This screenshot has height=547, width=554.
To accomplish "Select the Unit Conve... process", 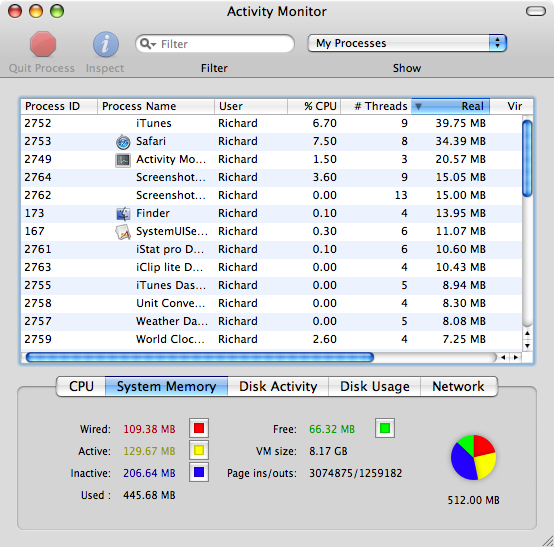I will (171, 304).
